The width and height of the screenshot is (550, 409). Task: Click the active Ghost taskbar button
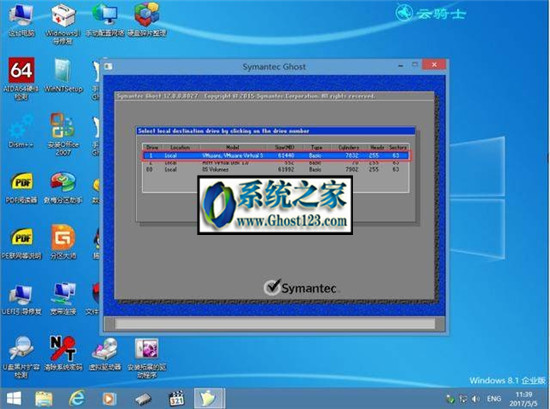coord(209,398)
